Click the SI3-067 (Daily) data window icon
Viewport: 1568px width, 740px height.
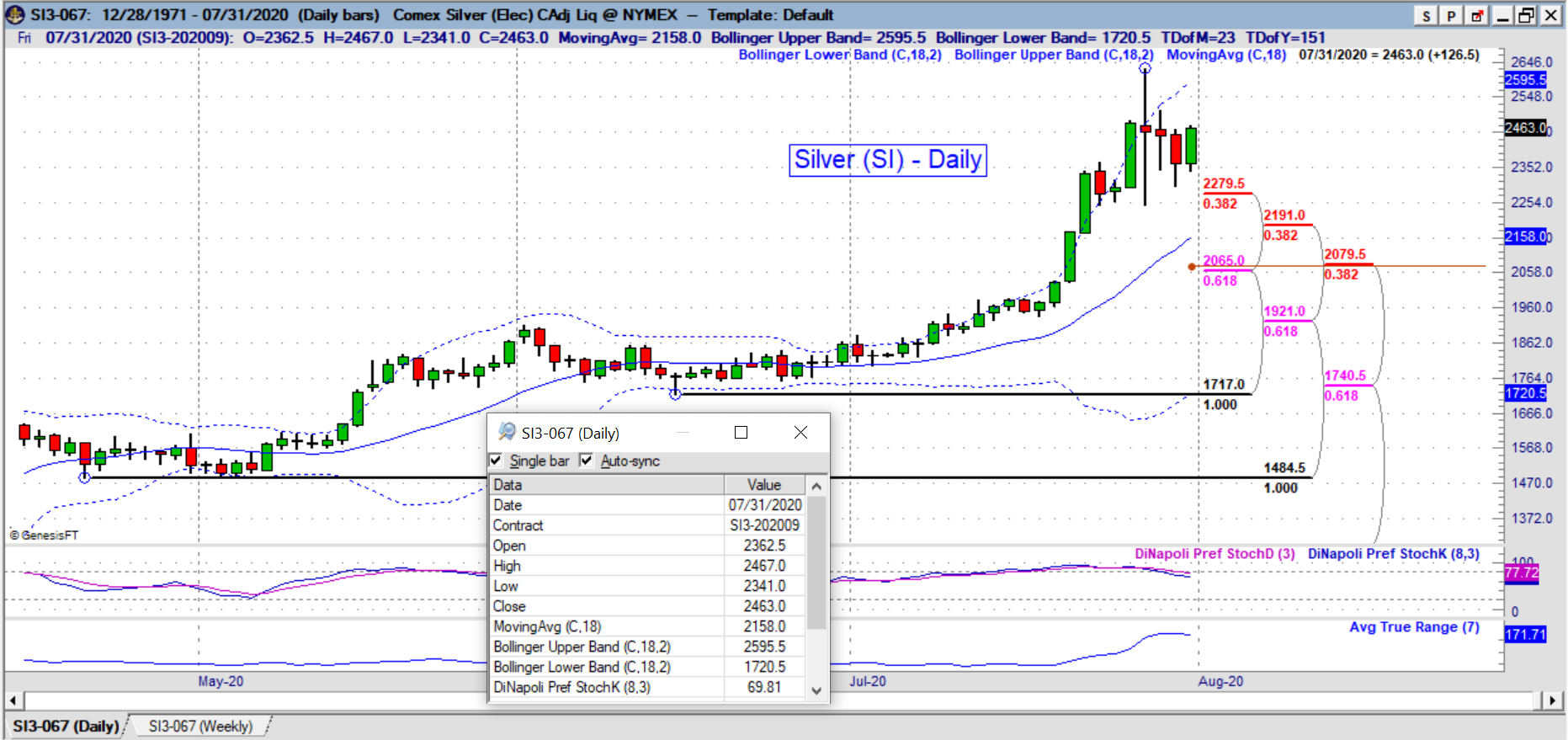coord(507,432)
